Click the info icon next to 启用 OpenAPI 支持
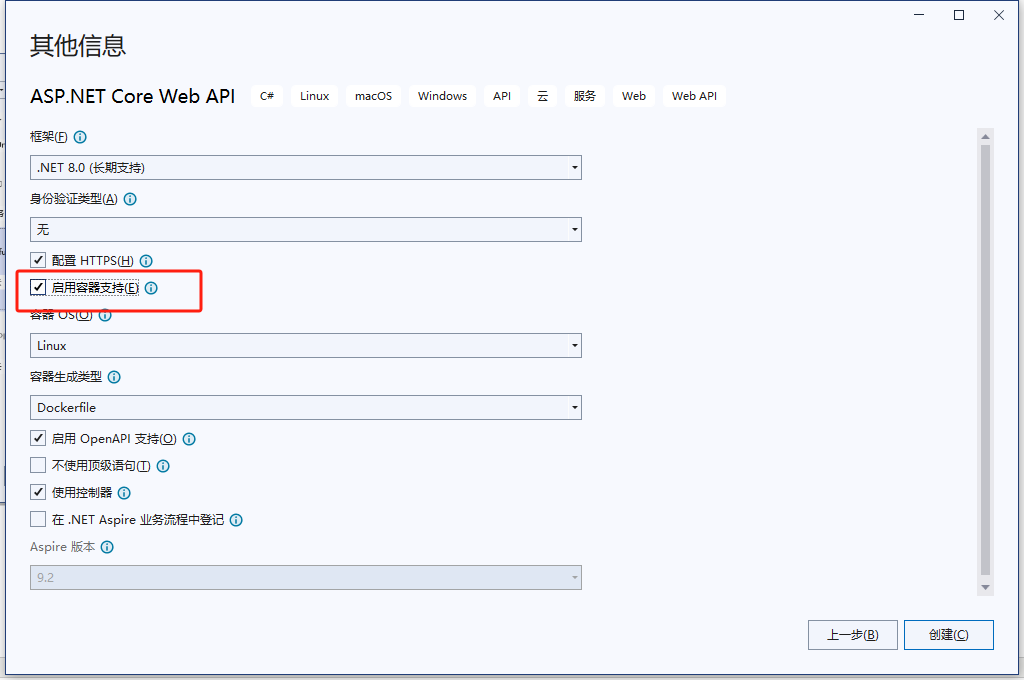The height and width of the screenshot is (680, 1024). pyautogui.click(x=189, y=439)
